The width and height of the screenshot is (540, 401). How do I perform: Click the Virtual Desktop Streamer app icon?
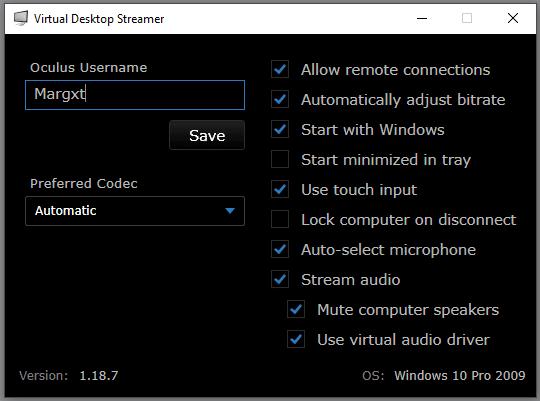21,18
